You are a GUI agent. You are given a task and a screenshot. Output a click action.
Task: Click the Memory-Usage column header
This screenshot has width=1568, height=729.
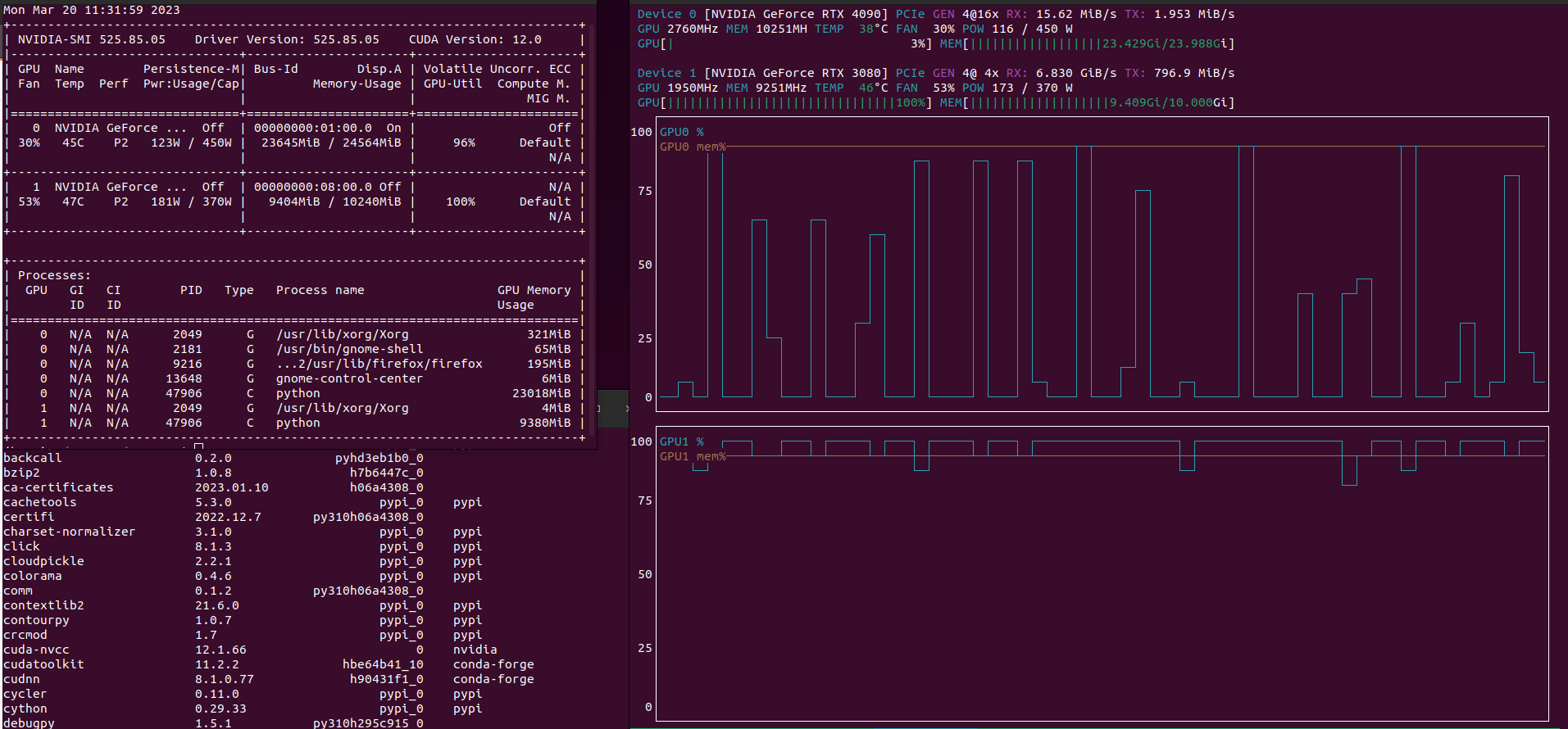point(357,84)
